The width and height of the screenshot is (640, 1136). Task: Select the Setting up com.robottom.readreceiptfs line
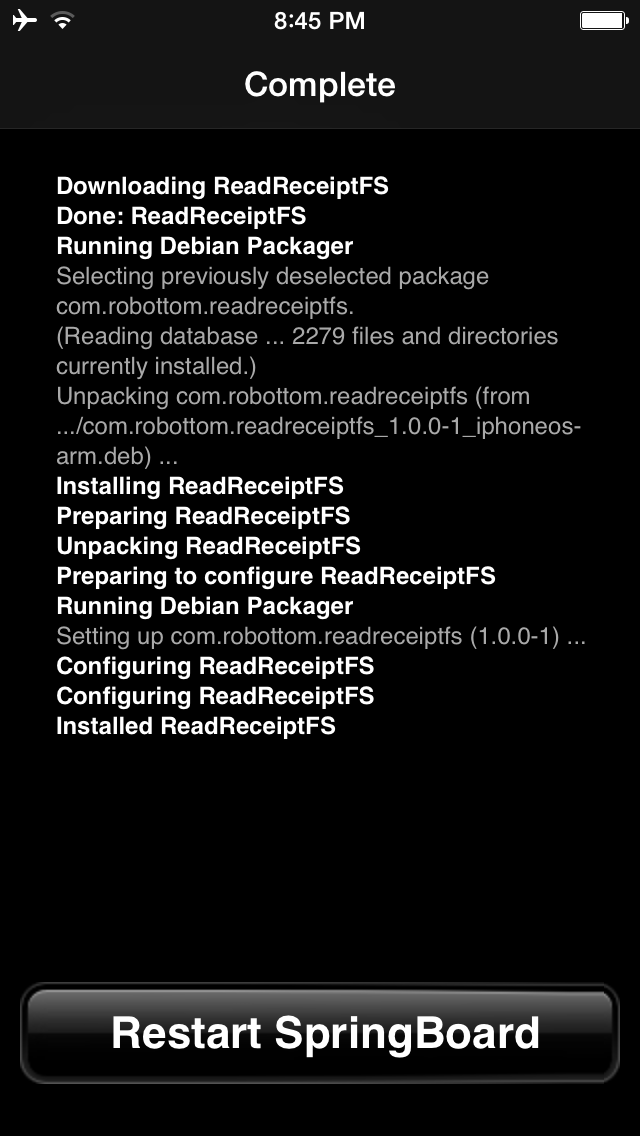(320, 636)
